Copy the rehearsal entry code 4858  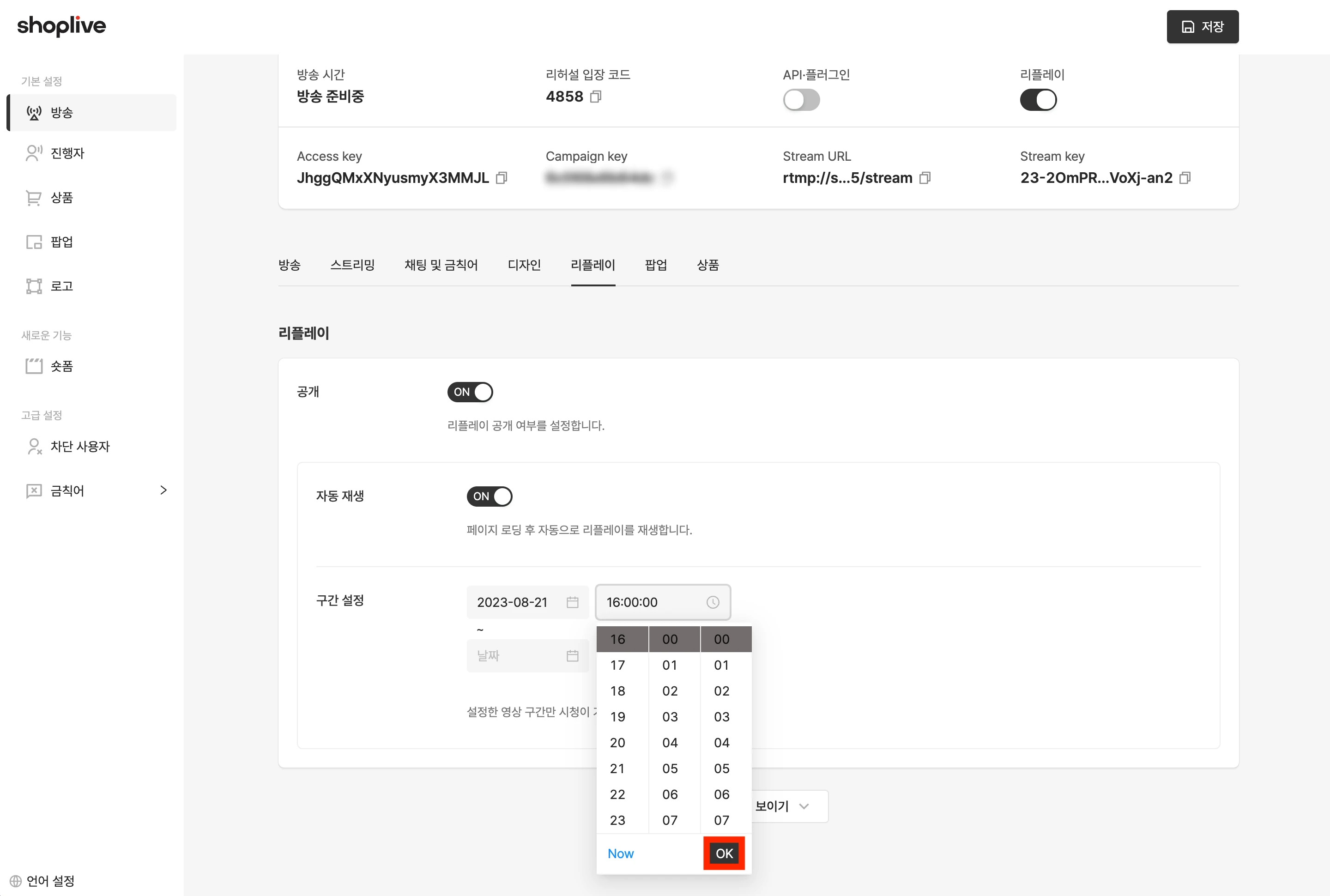(595, 97)
